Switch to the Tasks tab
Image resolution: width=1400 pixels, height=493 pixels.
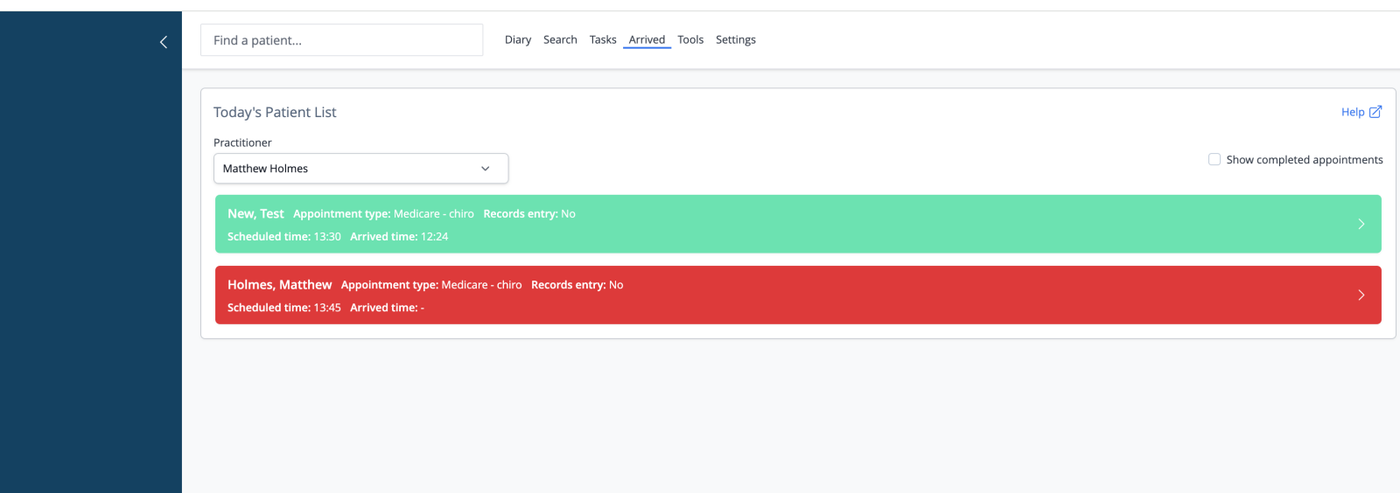tap(603, 40)
